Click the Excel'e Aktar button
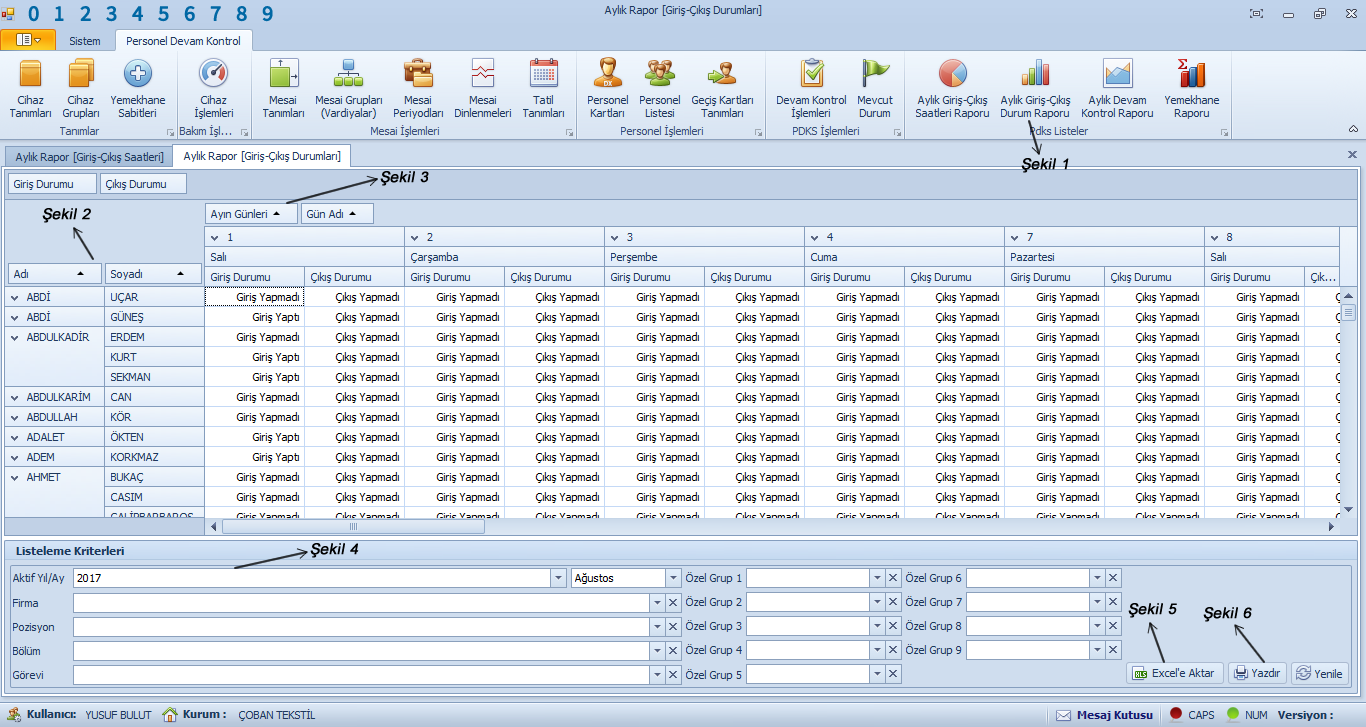 point(1175,673)
